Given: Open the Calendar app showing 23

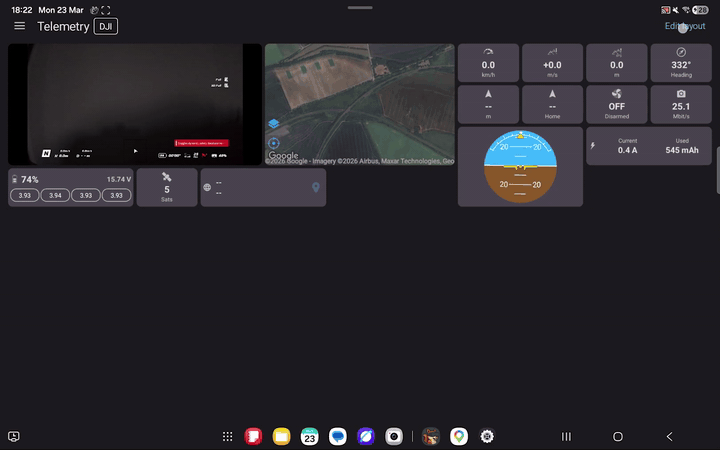Looking at the screenshot, I should (x=309, y=436).
